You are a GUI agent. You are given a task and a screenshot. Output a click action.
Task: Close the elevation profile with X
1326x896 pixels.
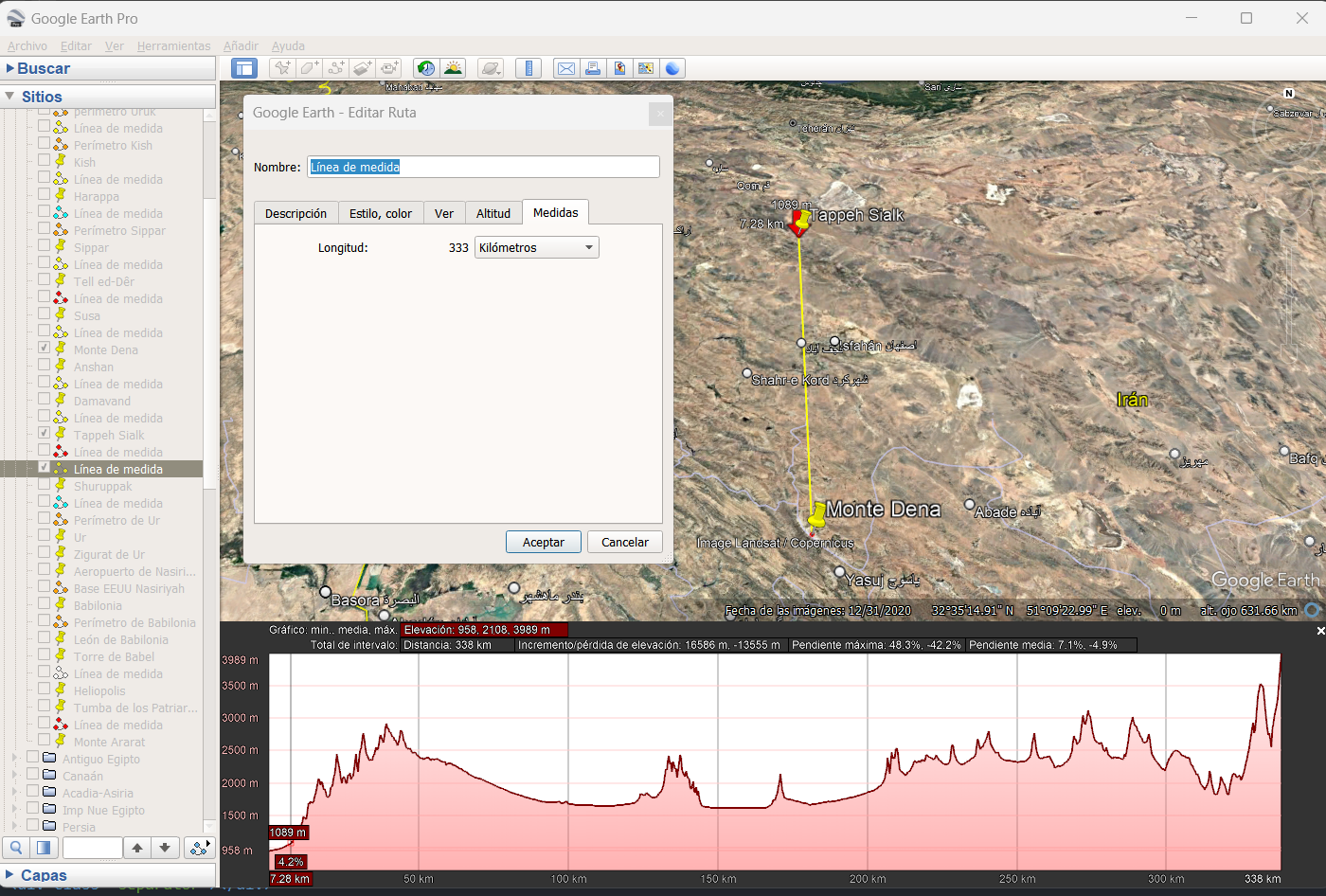[1320, 631]
